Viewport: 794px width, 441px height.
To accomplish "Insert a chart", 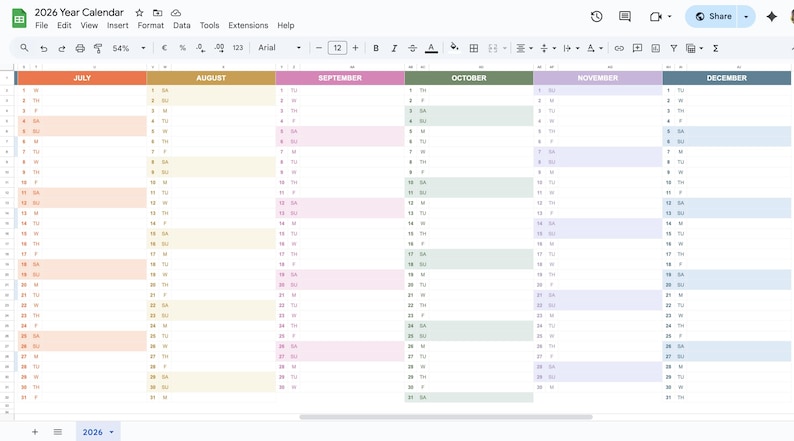I will [x=656, y=48].
